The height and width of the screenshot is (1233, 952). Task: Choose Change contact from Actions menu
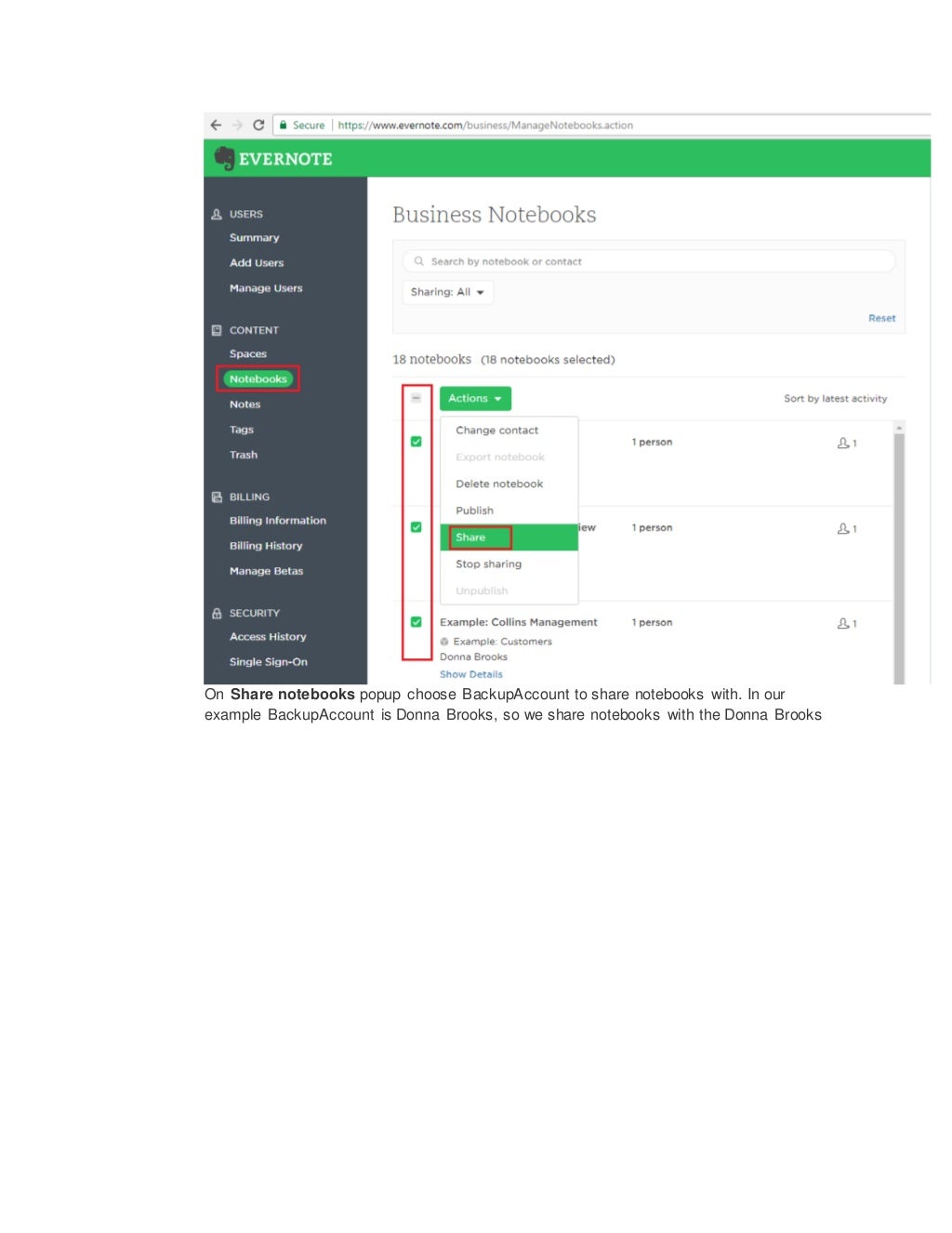coord(509,431)
